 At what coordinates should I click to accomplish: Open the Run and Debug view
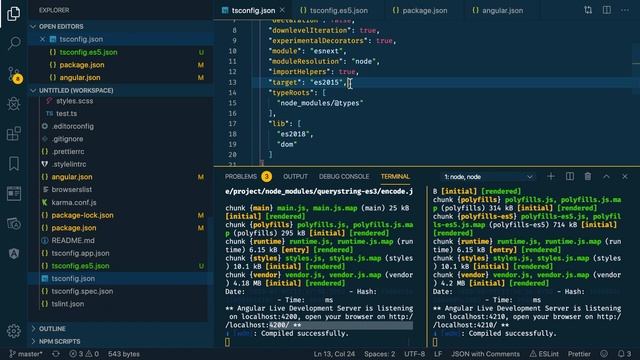(13, 104)
